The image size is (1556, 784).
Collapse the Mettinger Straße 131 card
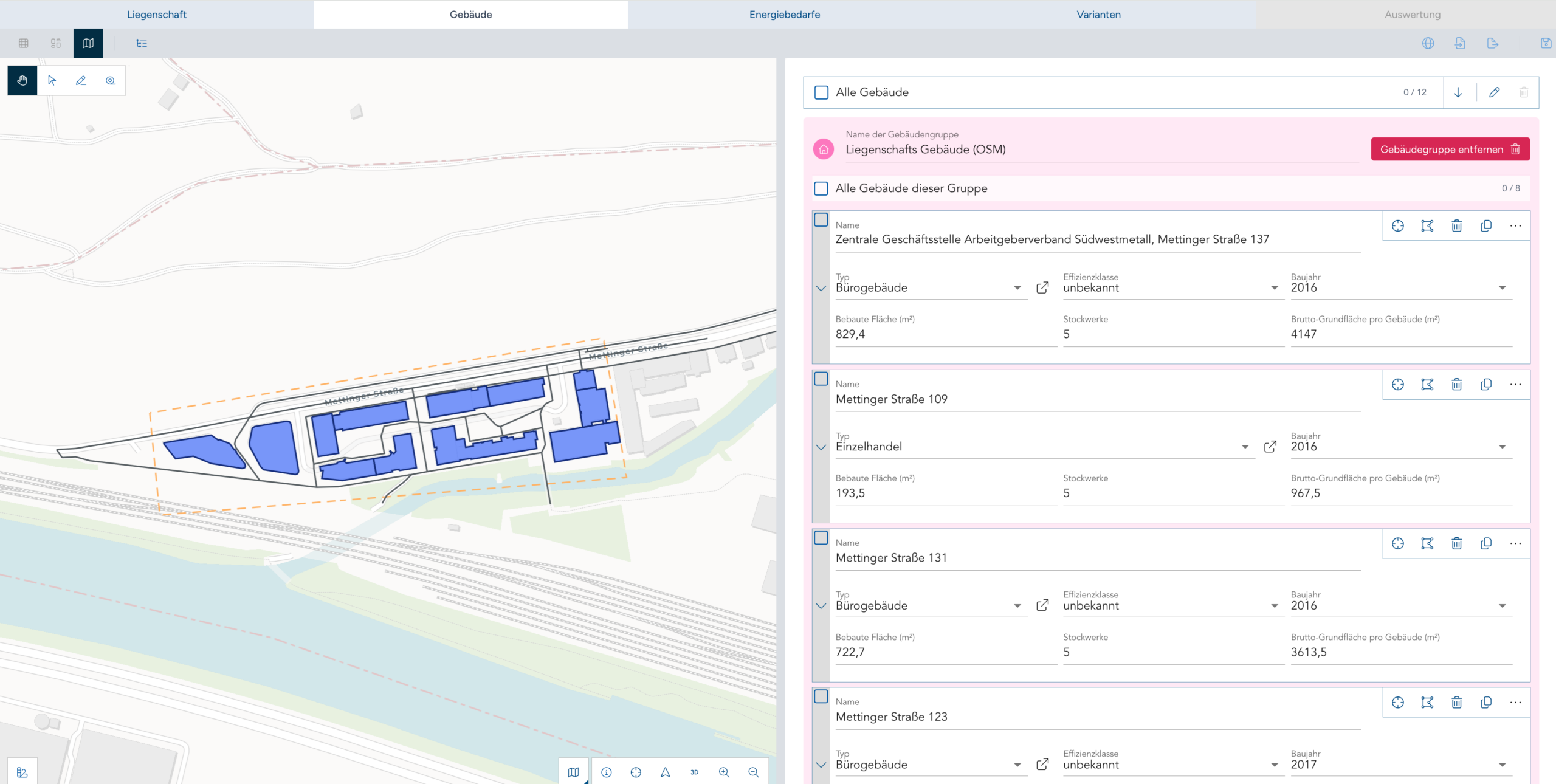pos(821,606)
